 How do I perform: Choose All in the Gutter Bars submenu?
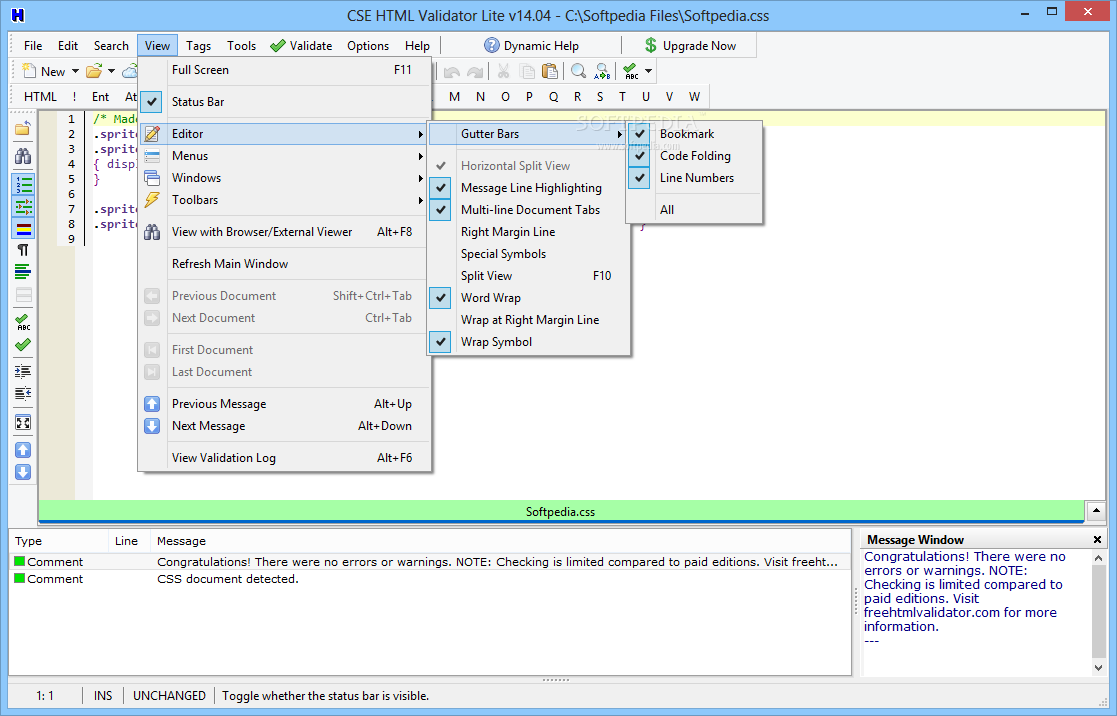point(695,210)
